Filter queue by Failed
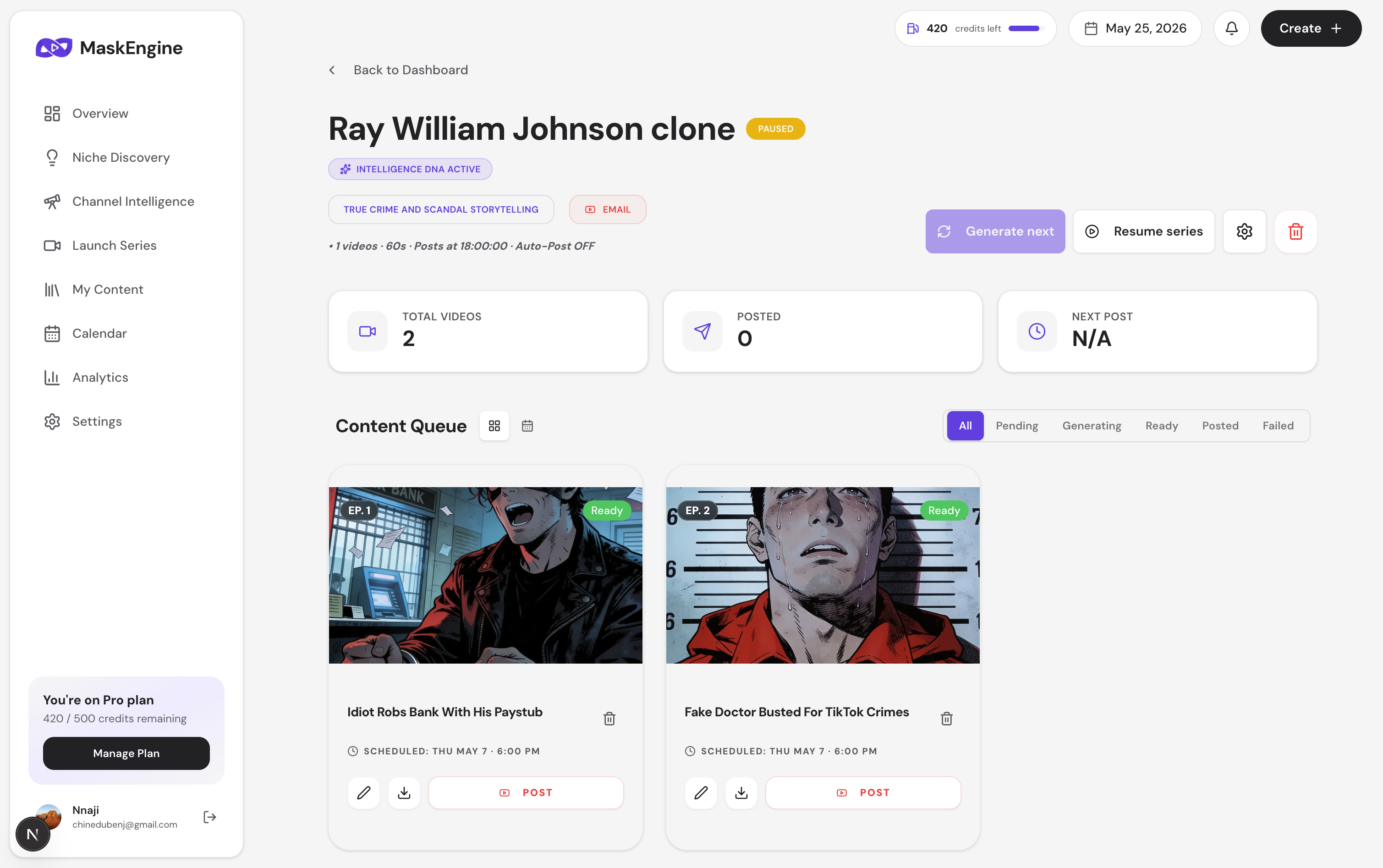Screen dimensions: 1383x868 (1278, 426)
